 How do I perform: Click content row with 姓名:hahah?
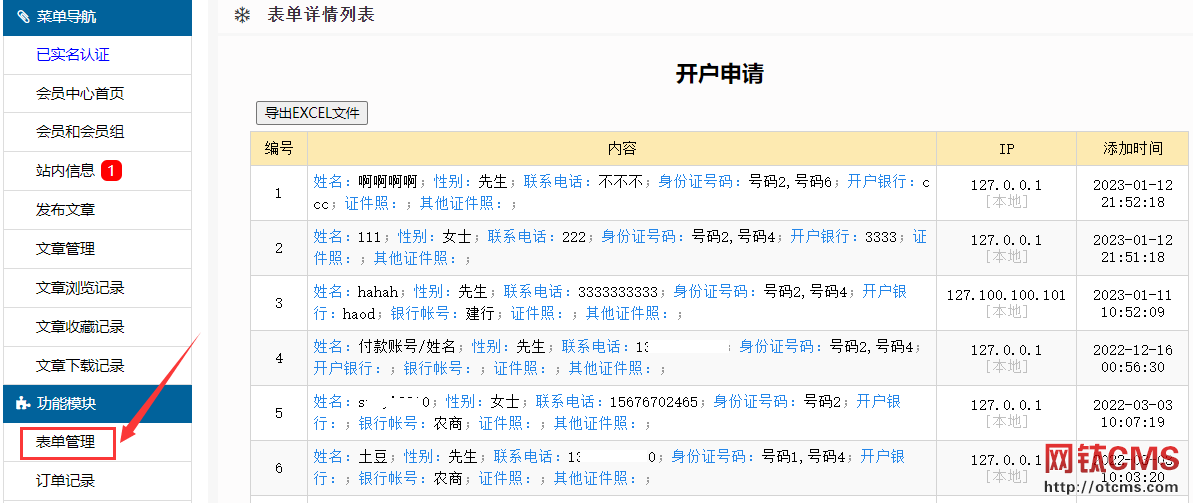(x=622, y=303)
